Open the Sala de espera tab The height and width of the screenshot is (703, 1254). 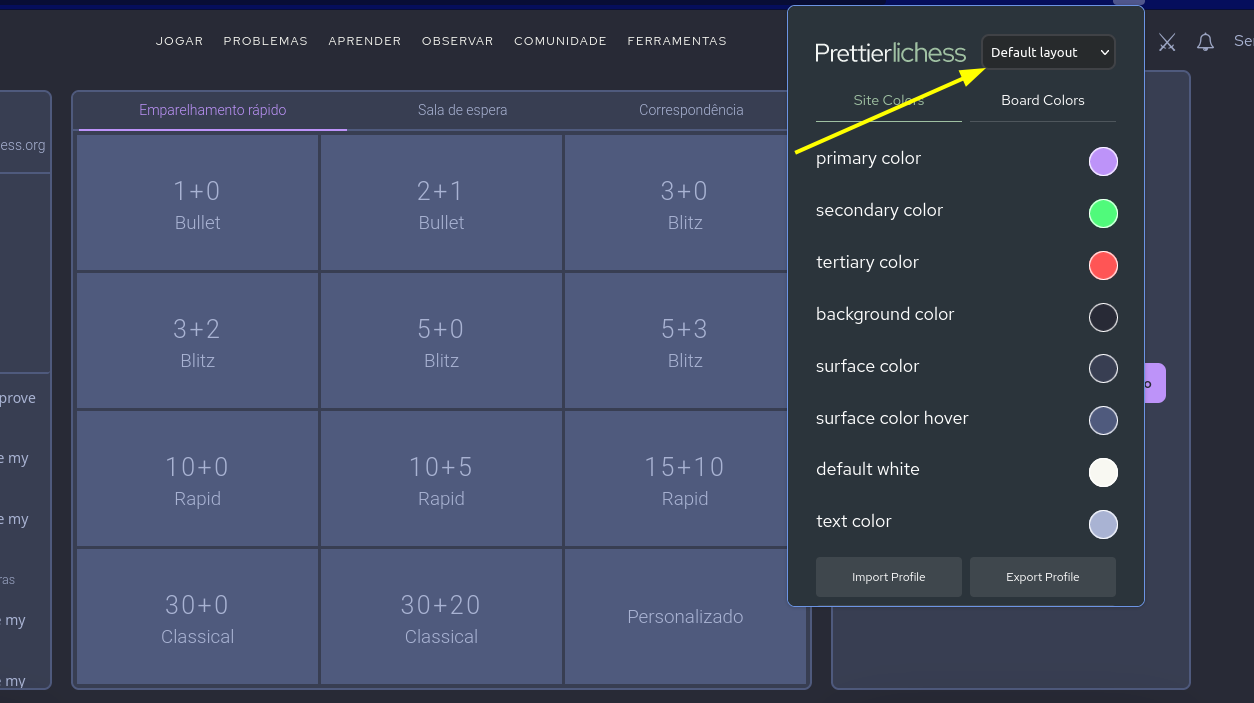point(463,110)
